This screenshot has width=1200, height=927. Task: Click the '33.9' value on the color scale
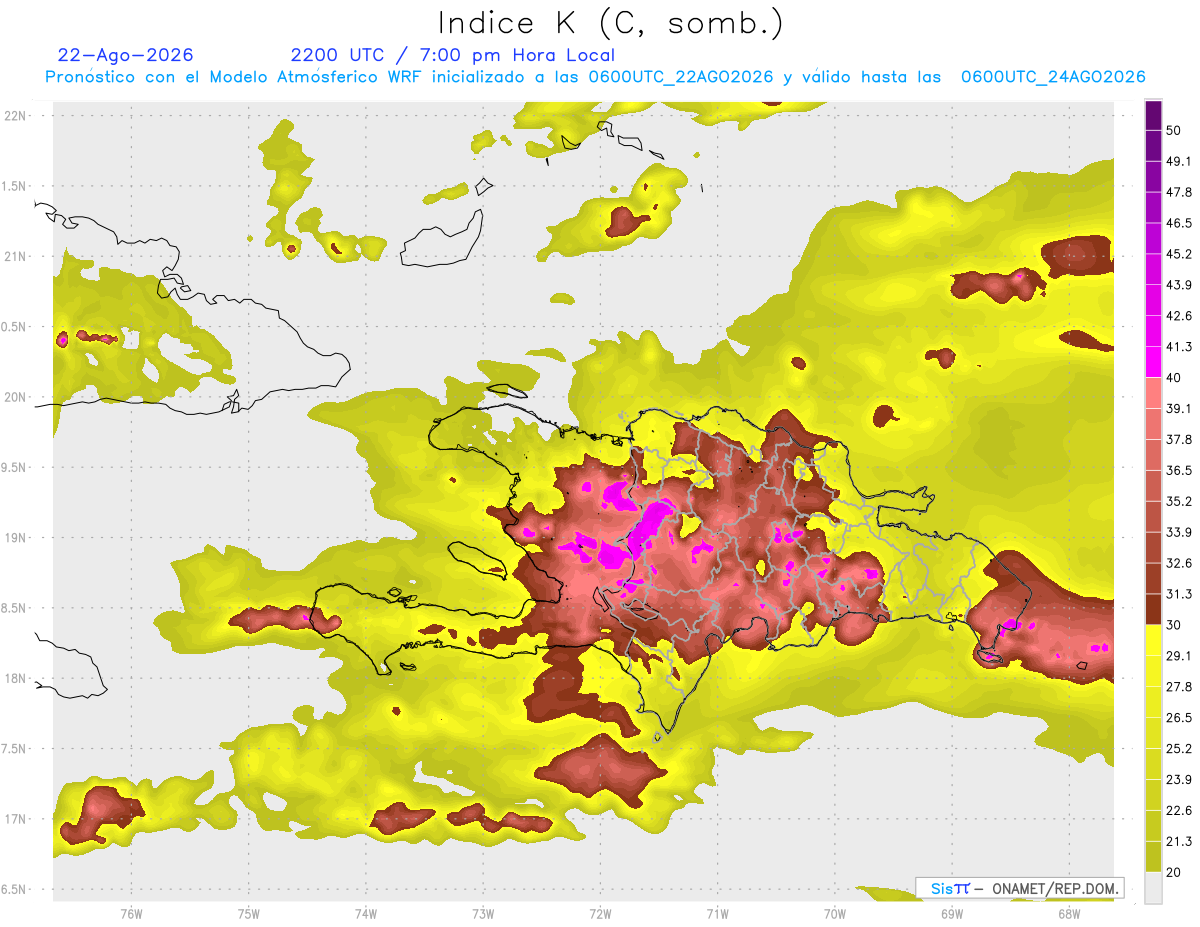pos(1179,532)
